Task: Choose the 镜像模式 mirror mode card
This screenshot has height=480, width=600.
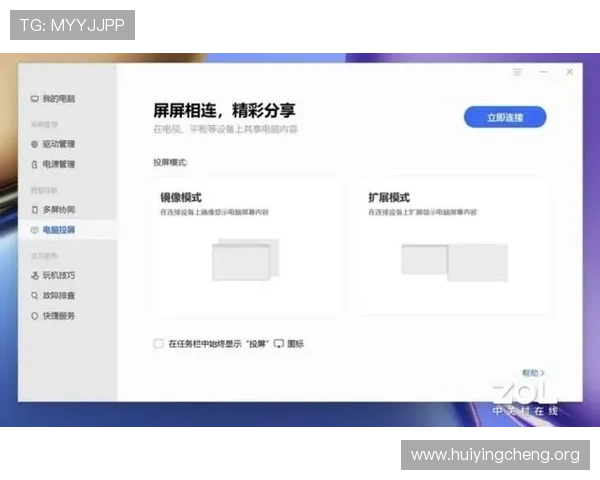Action: 246,246
